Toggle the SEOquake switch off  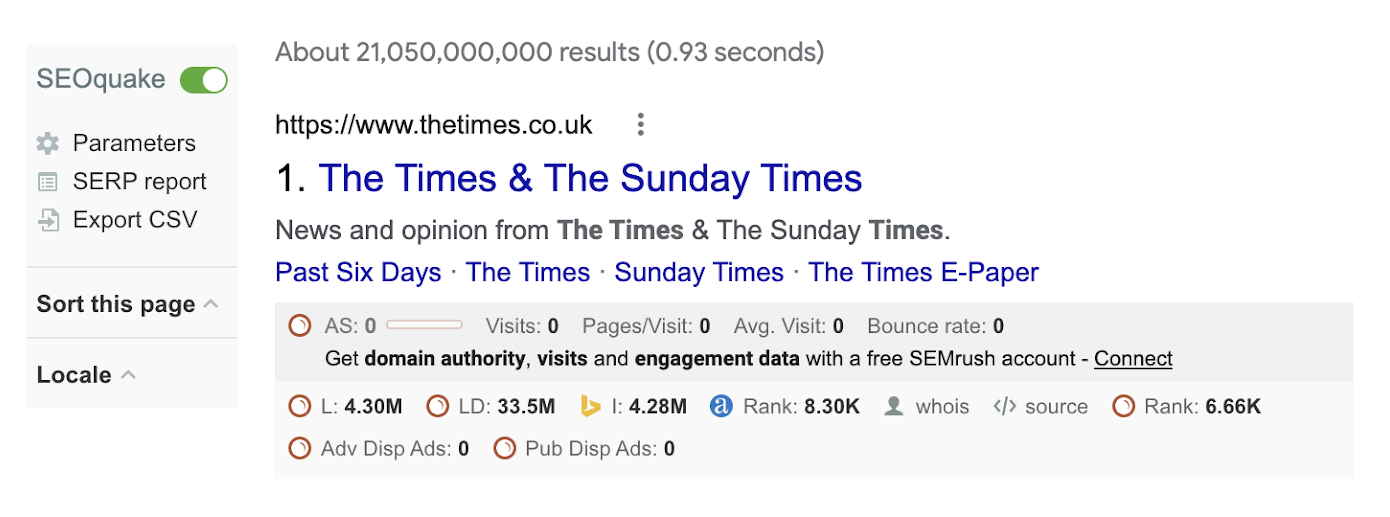204,80
